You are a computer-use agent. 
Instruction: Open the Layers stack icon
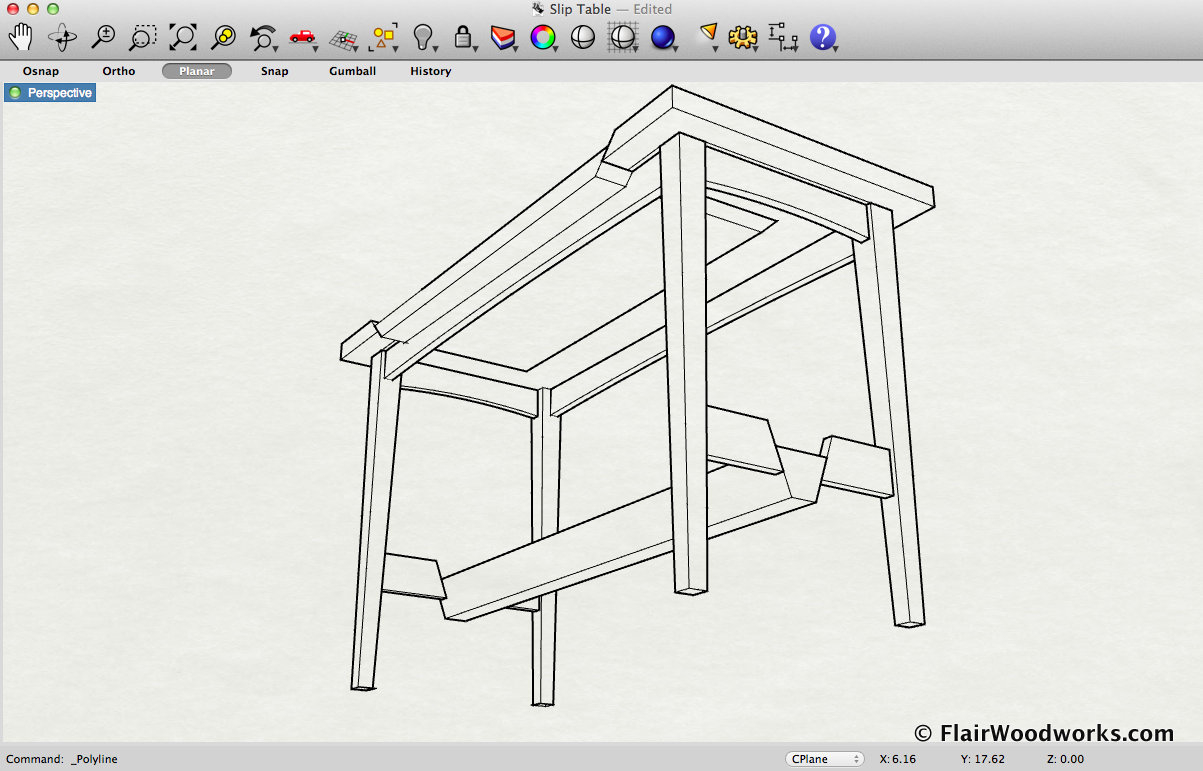(x=502, y=38)
